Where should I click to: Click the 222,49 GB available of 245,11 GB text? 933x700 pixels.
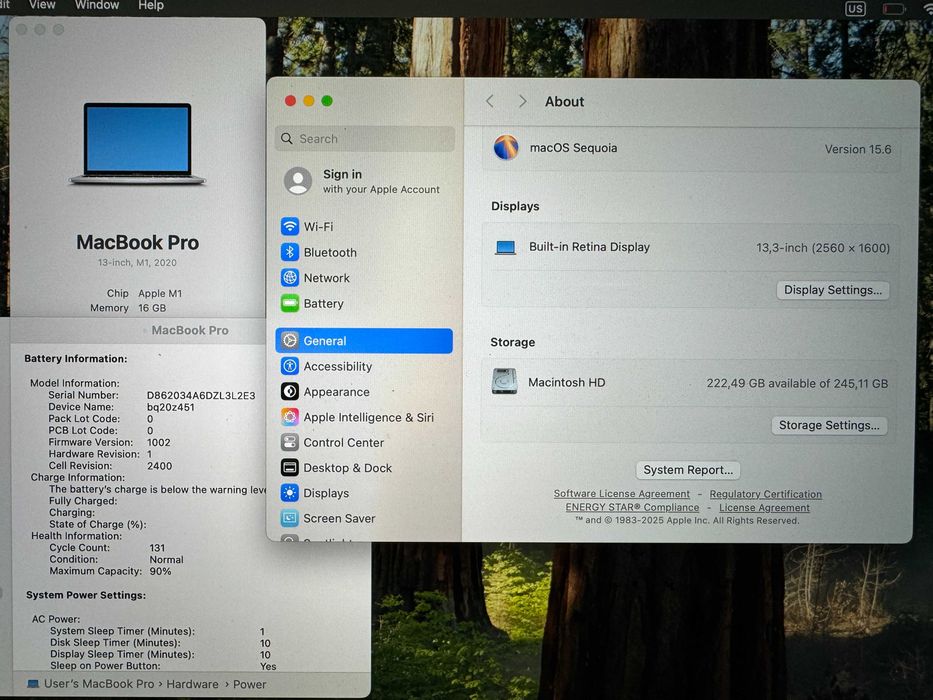point(797,383)
